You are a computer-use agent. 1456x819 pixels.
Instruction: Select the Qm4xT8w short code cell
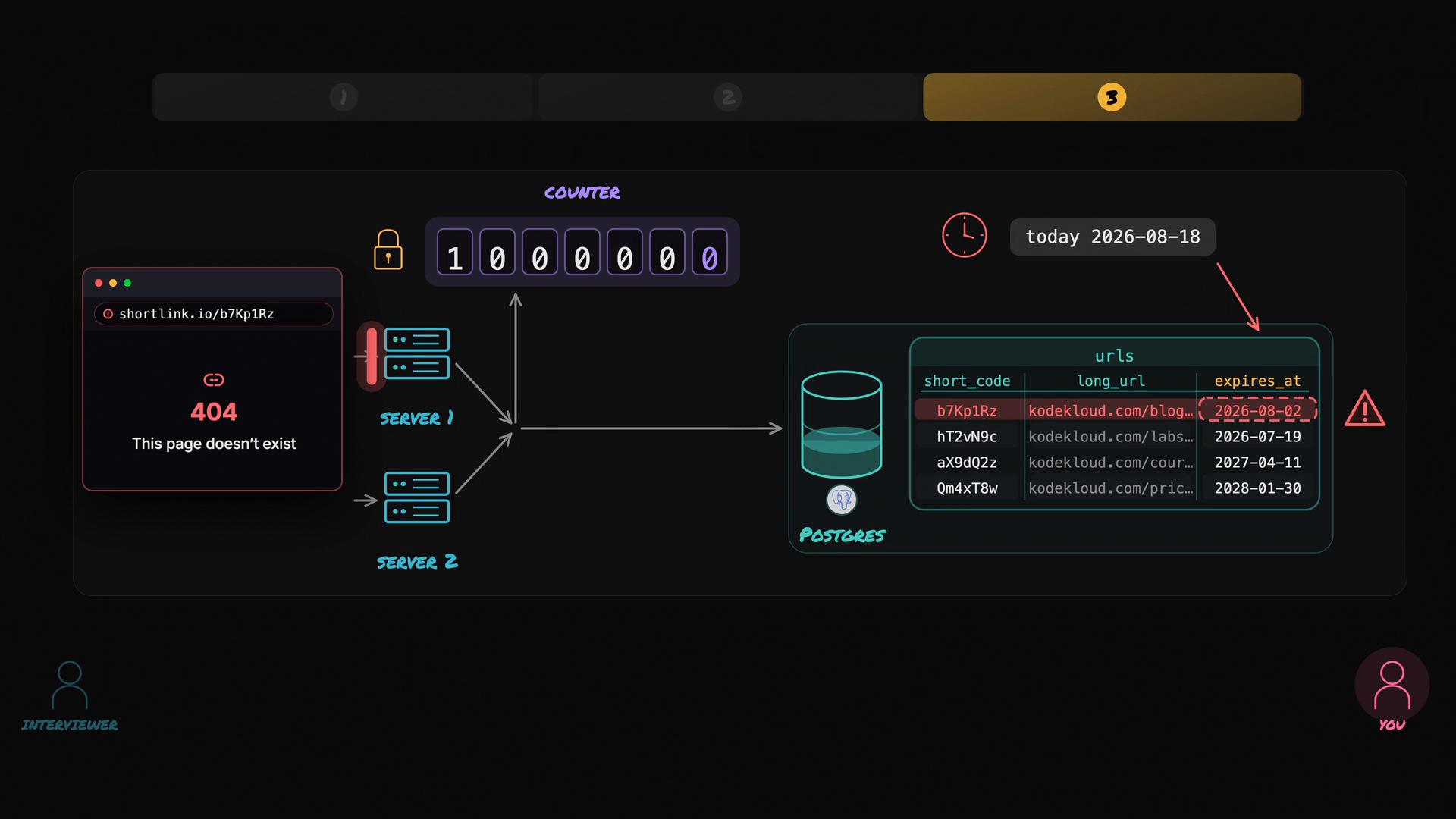pos(967,488)
